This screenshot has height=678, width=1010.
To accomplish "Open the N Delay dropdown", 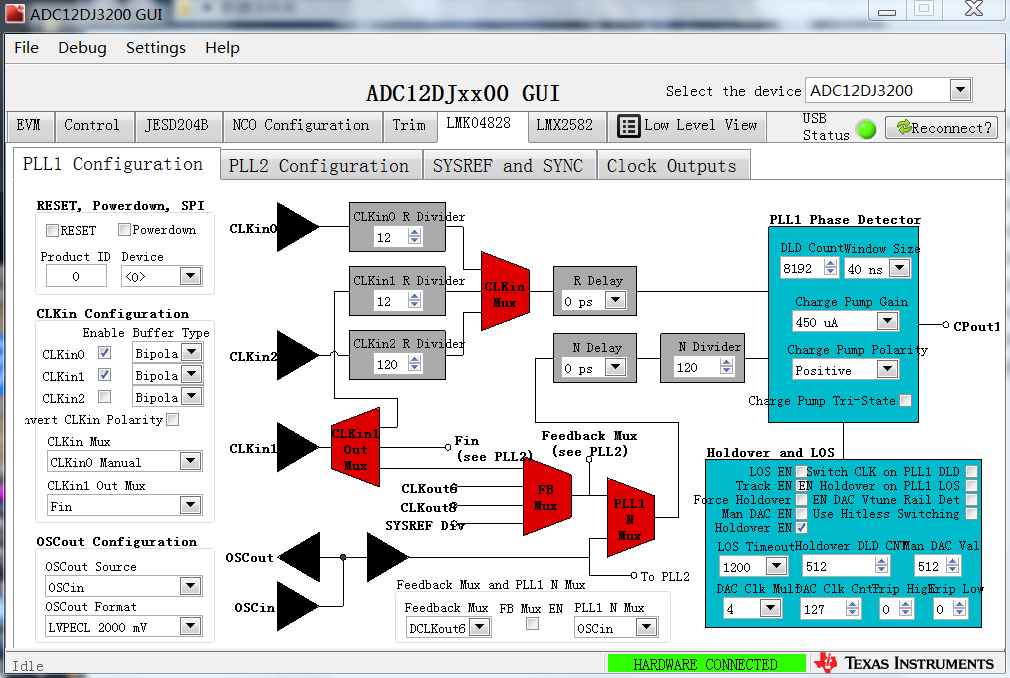I will click(x=615, y=367).
